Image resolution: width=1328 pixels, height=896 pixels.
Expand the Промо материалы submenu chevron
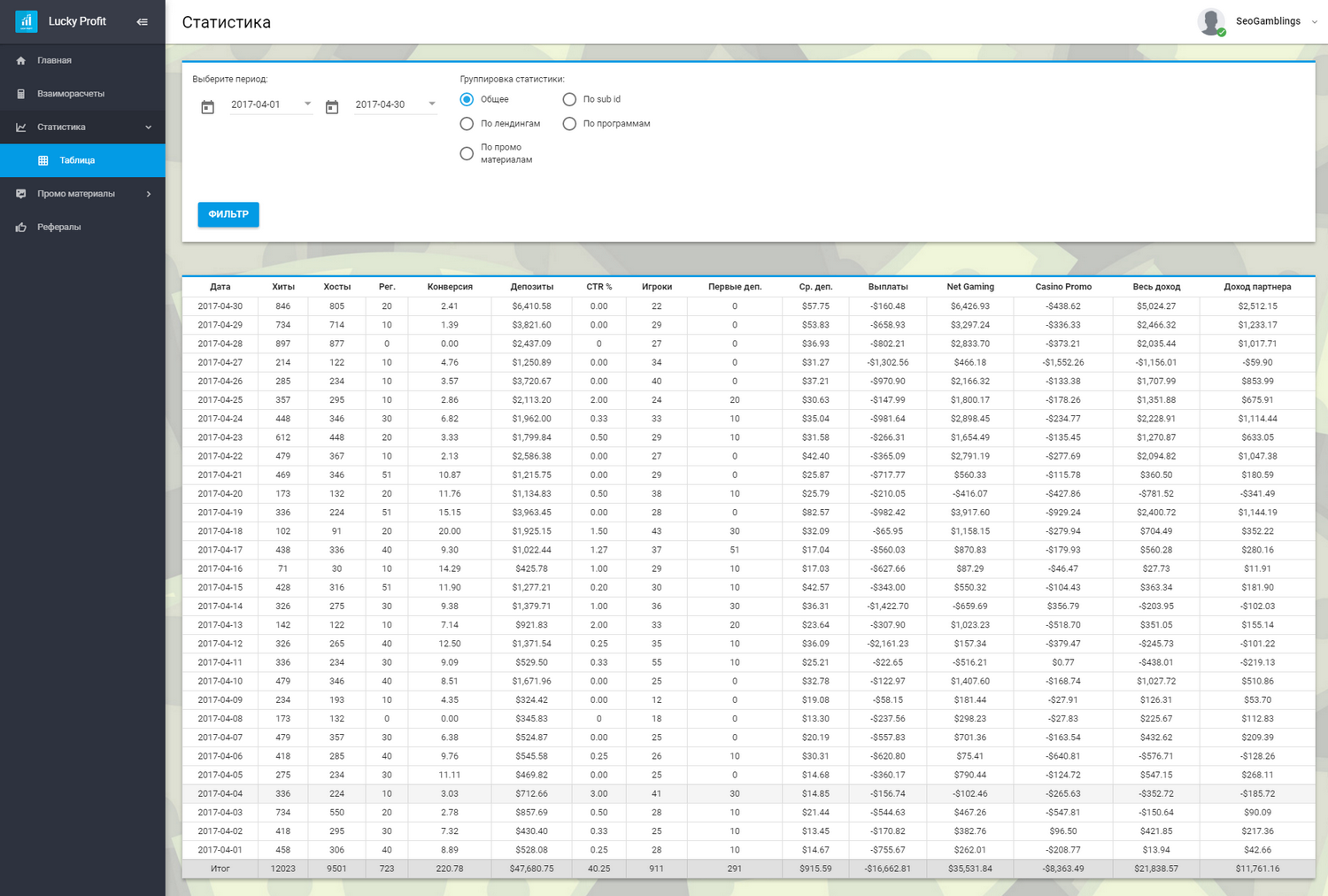tap(149, 194)
